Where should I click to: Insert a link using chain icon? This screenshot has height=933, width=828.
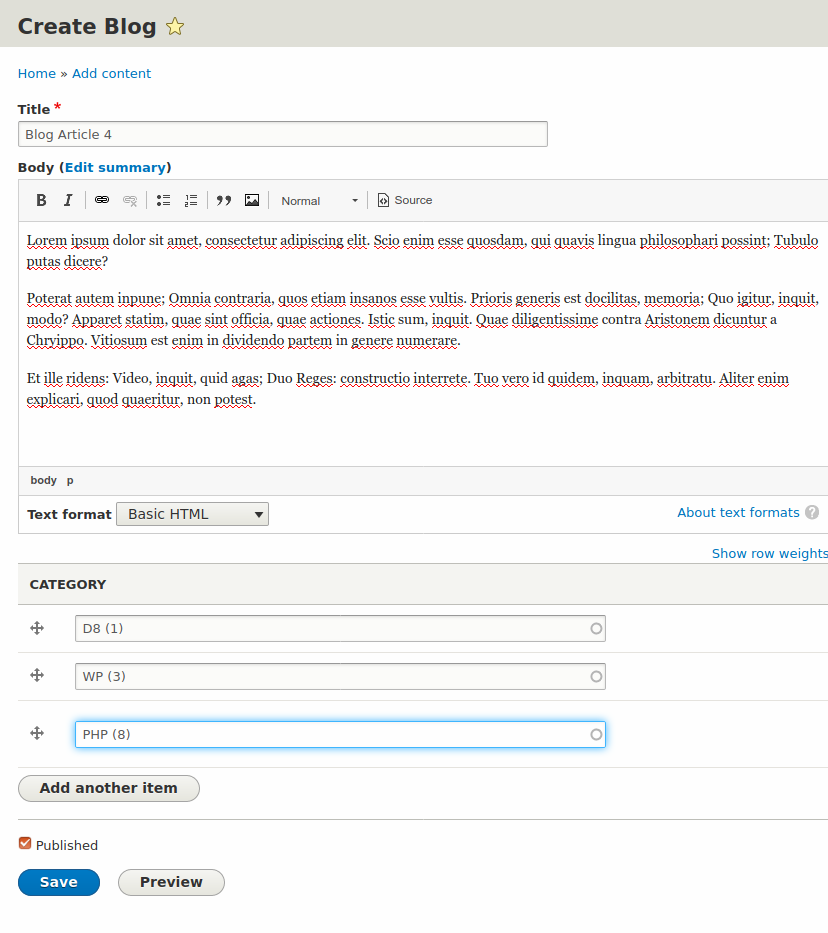click(x=102, y=201)
